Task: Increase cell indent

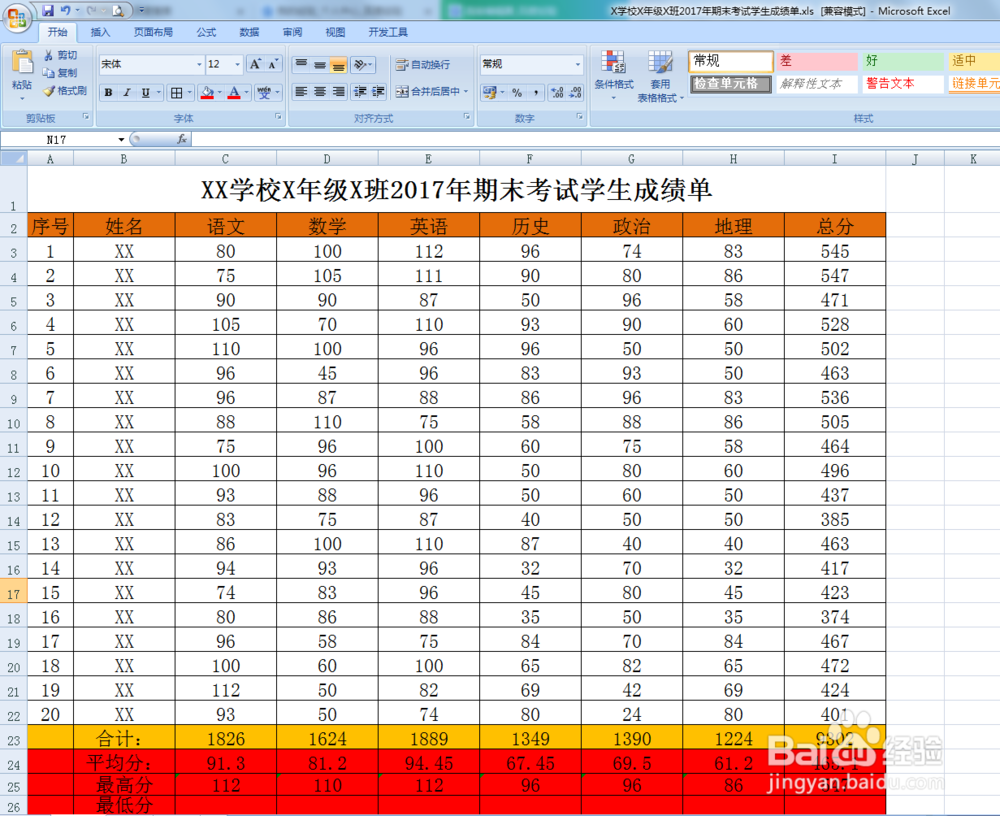Action: coord(378,92)
